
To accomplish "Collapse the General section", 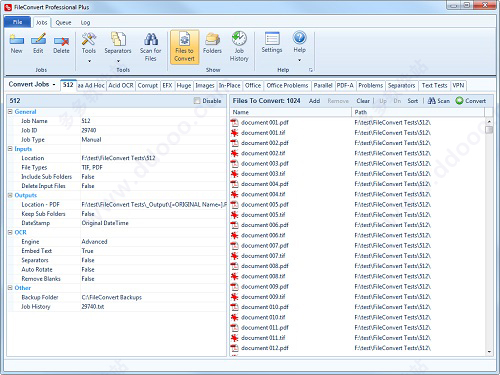I will (x=10, y=112).
